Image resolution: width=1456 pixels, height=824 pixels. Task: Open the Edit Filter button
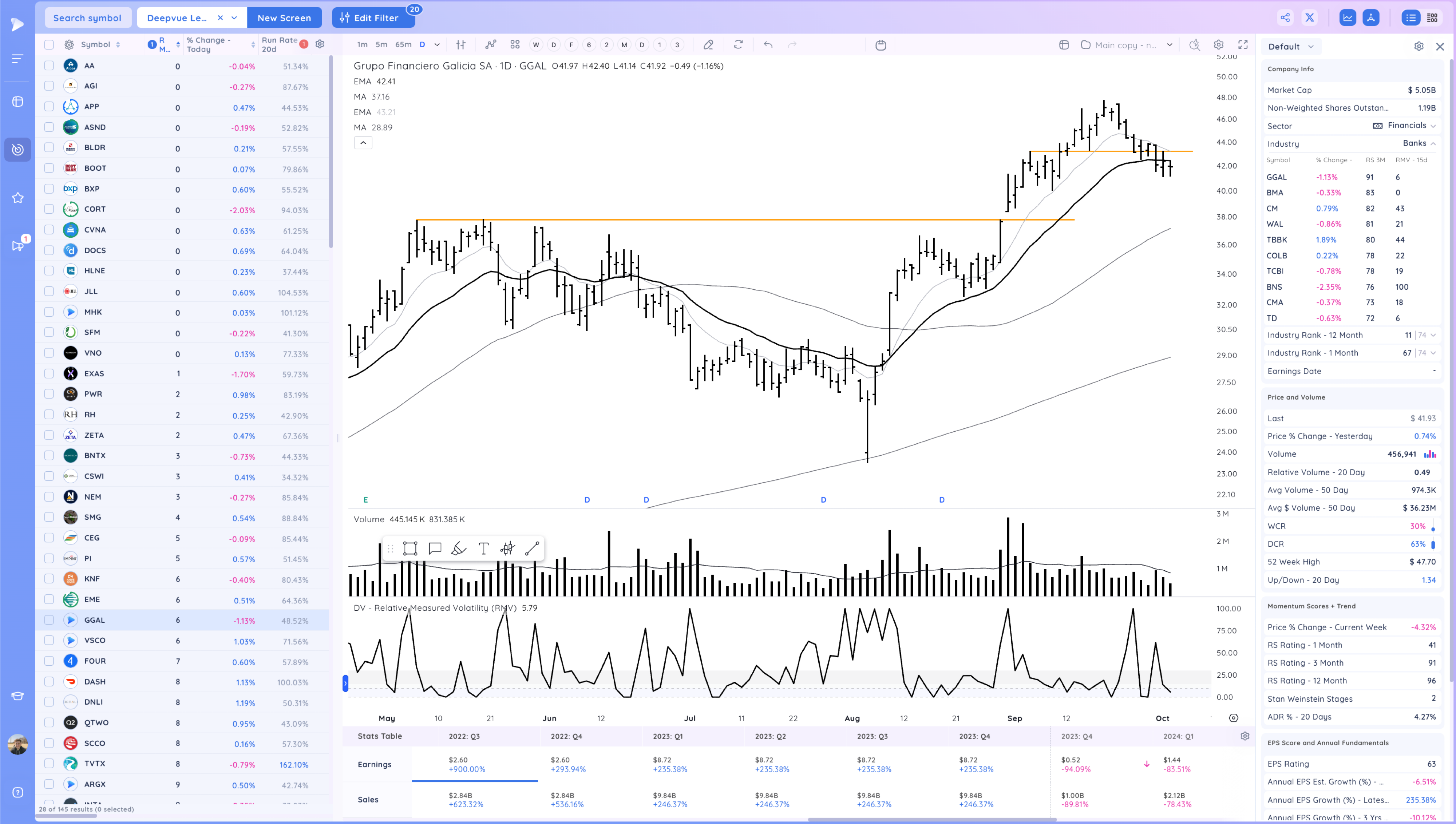click(373, 17)
